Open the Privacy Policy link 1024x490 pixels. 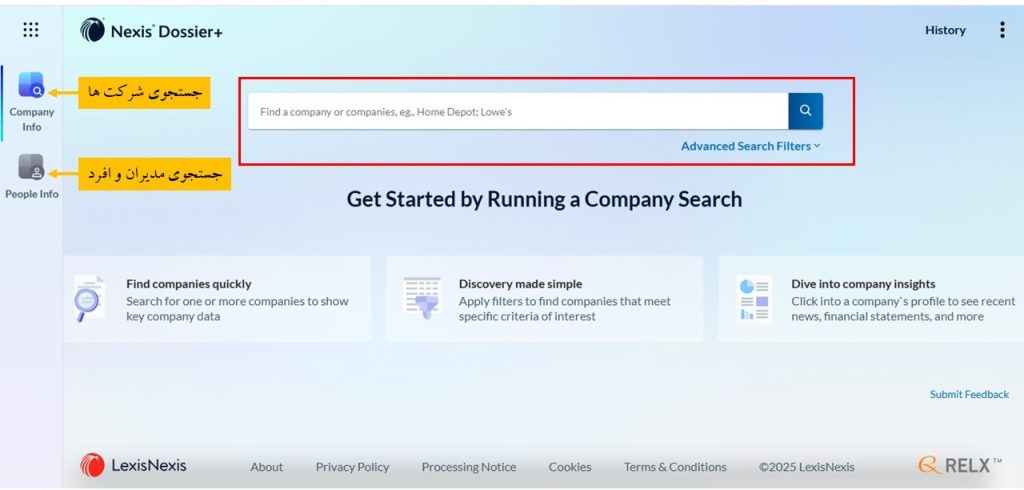pyautogui.click(x=353, y=467)
